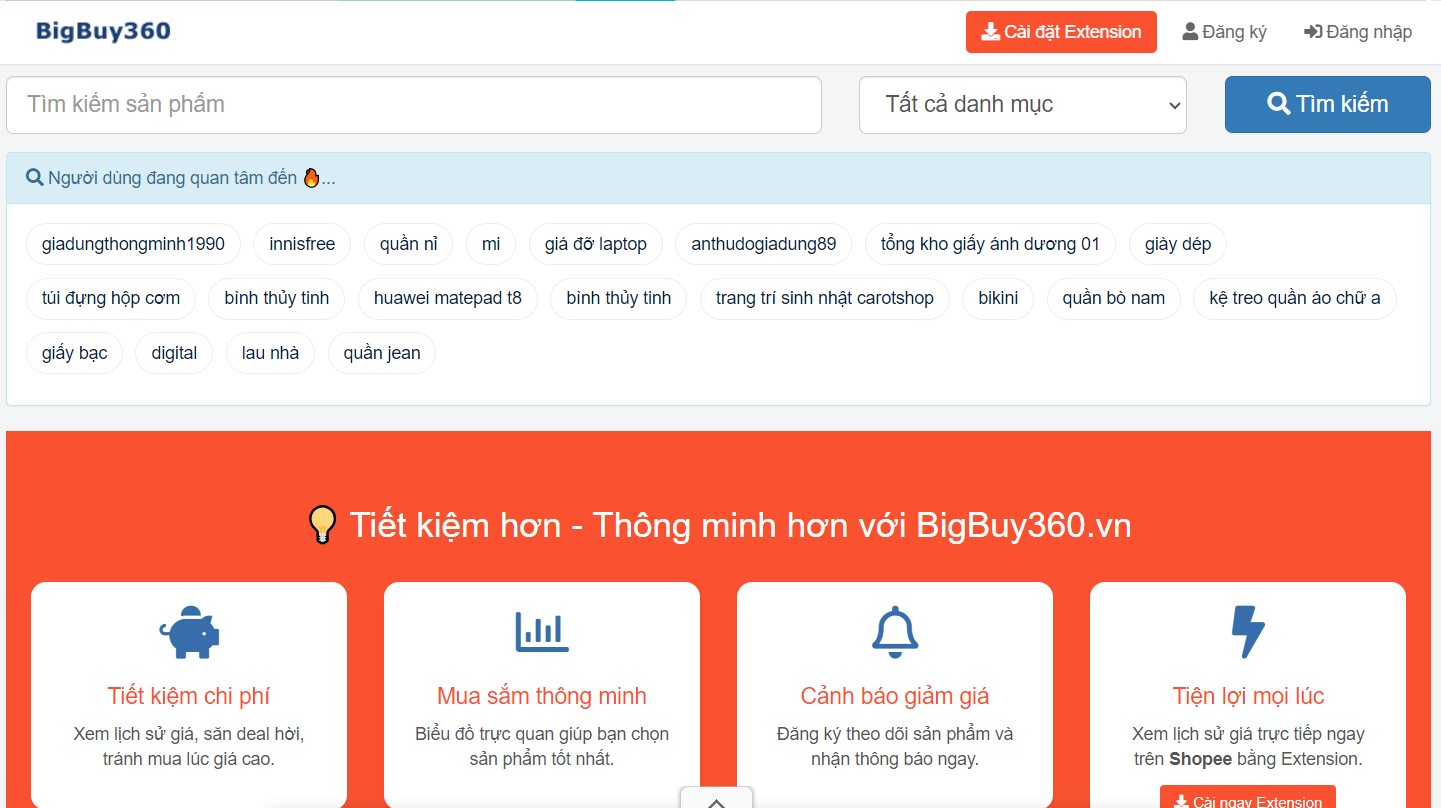This screenshot has height=808, width=1441.
Task: Click the bell alert icon
Action: [x=895, y=632]
